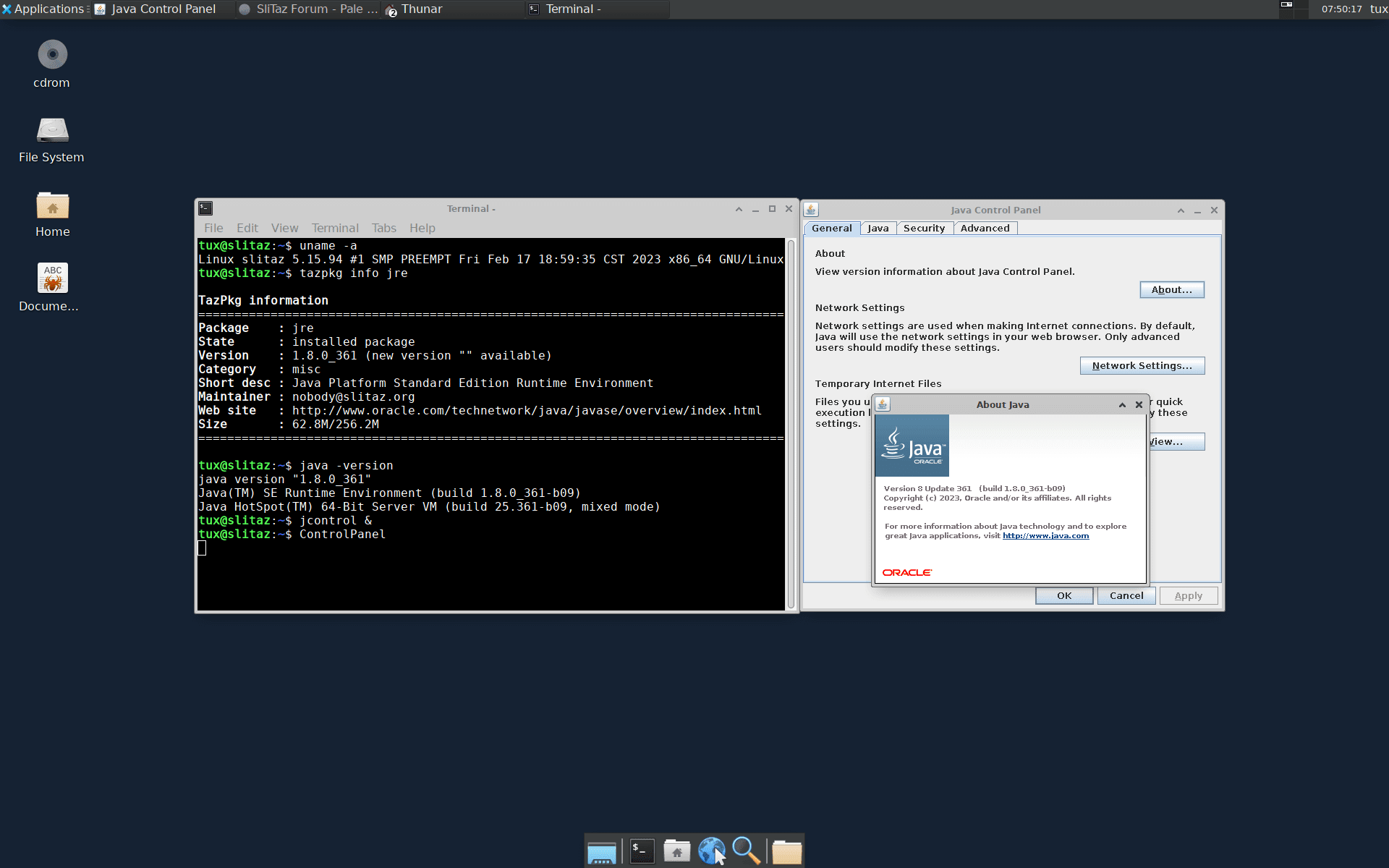The image size is (1389, 868).
Task: Open the Home folder desktop icon
Action: click(x=52, y=206)
